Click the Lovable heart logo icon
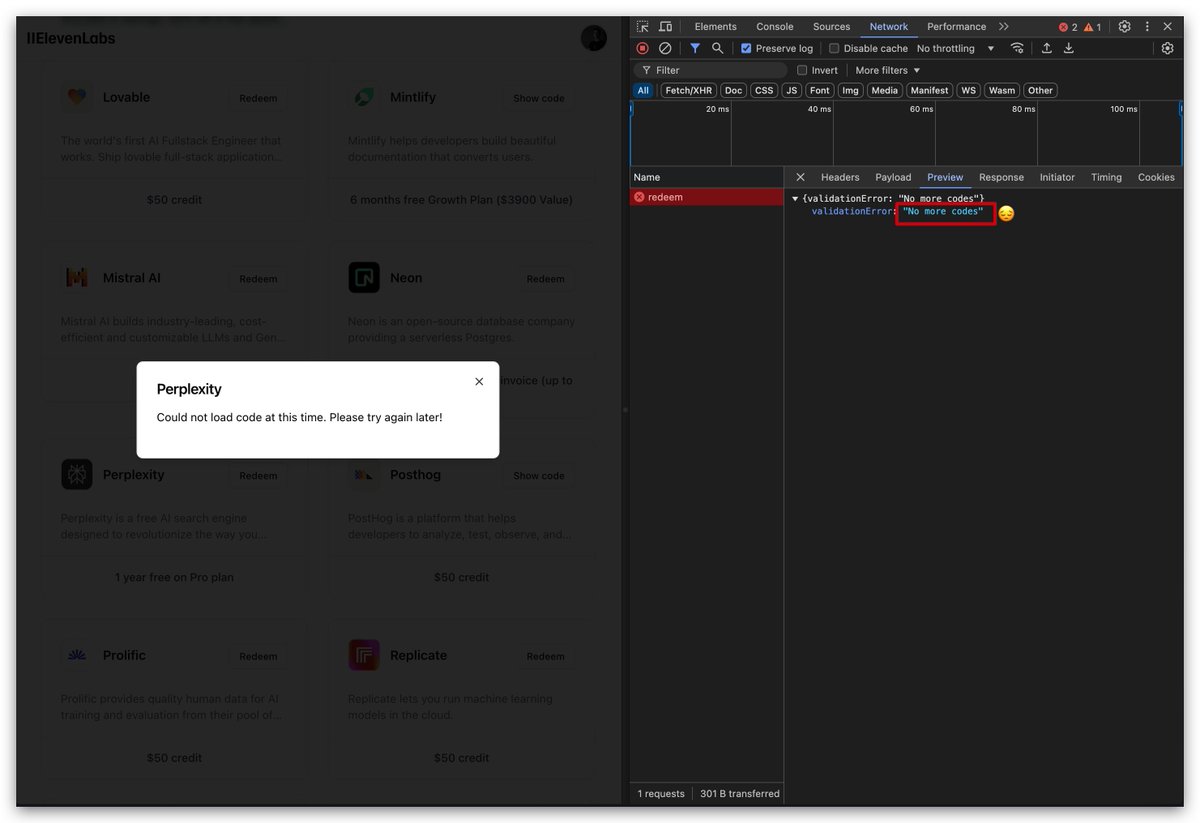The image size is (1200, 823). [77, 97]
